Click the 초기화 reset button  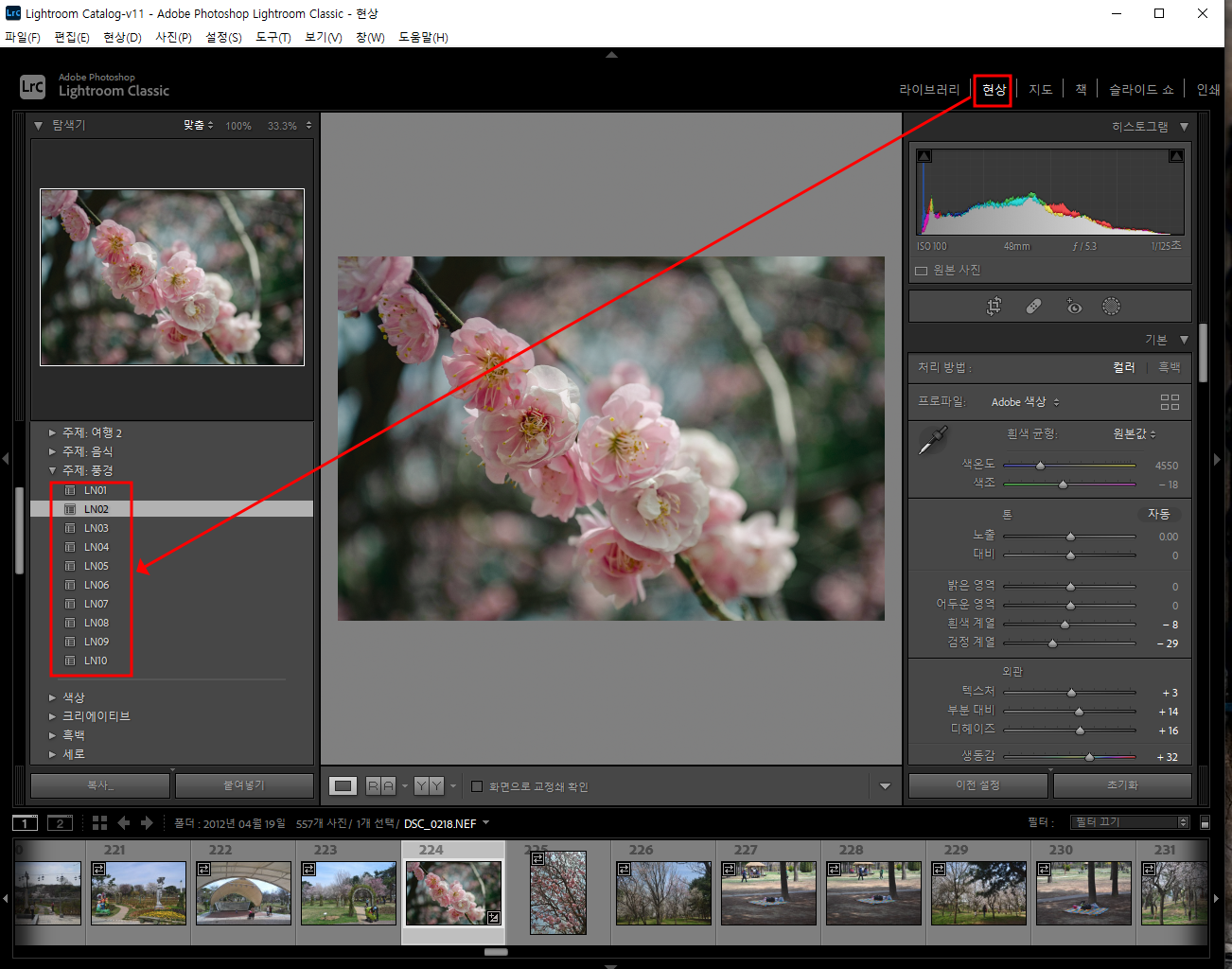[1122, 785]
